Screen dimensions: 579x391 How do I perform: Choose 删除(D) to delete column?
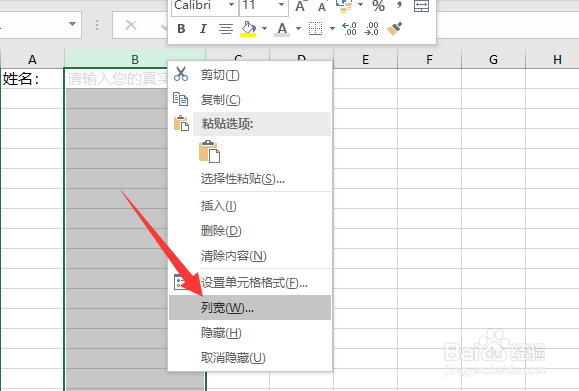point(250,231)
